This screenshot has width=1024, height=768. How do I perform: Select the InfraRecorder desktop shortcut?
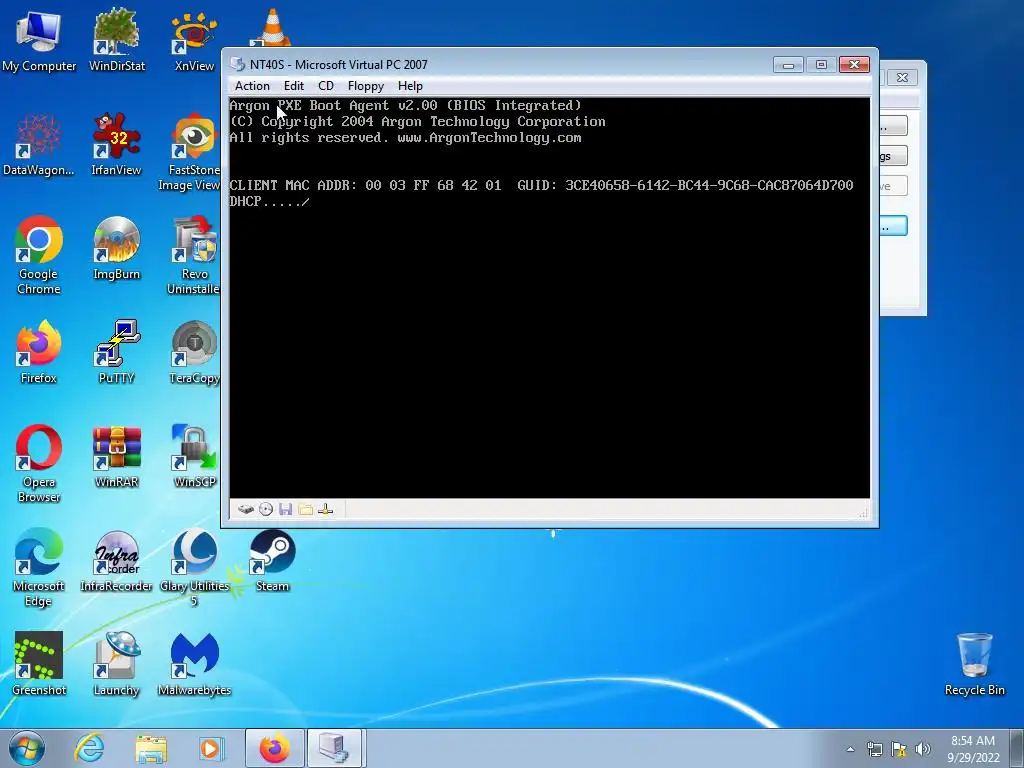point(116,560)
